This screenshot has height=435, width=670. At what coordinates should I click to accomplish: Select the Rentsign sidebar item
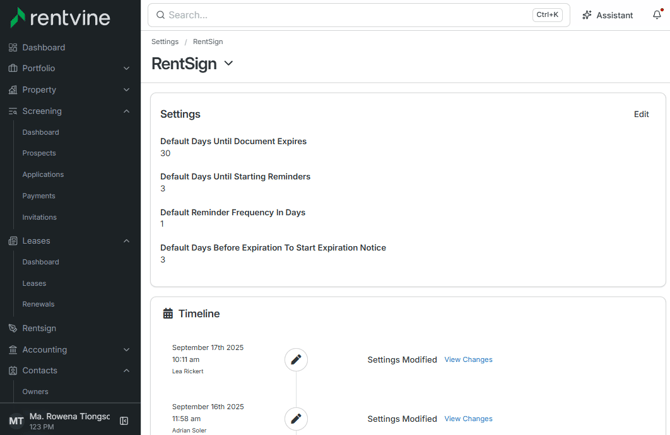pos(39,328)
